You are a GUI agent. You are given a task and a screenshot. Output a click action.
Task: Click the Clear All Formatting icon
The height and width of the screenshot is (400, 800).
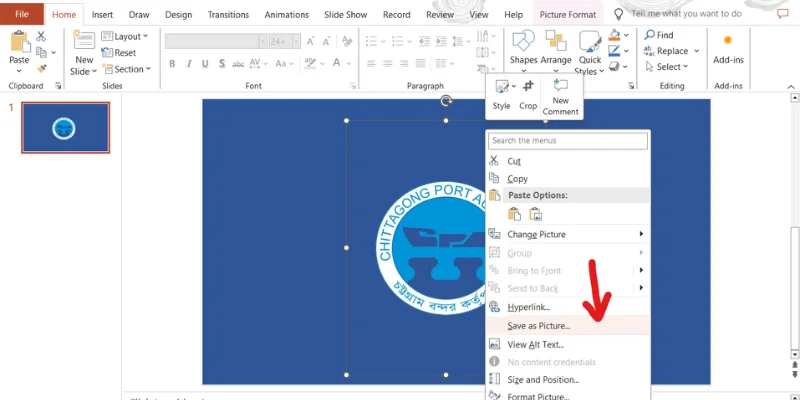(x=347, y=41)
